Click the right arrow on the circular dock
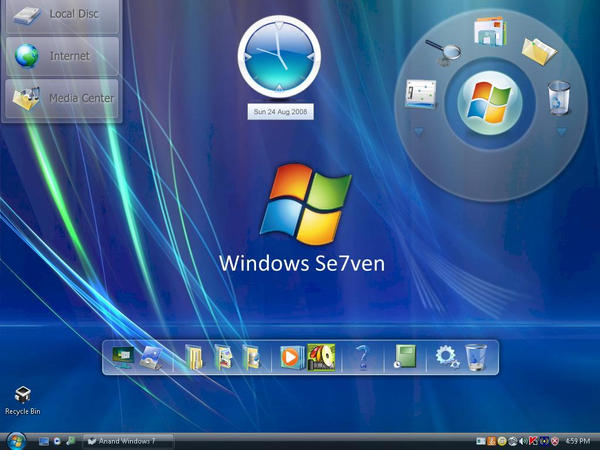600x450 pixels. (x=561, y=132)
